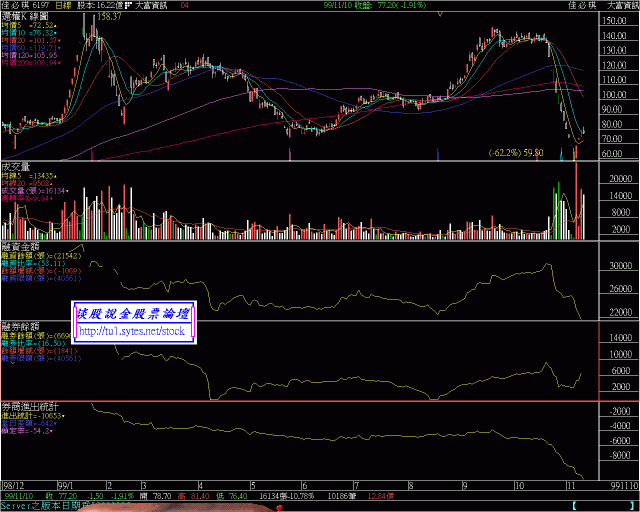Open the 成交量 volume panel title
Viewport: 640px width, 512px height.
pyautogui.click(x=16, y=167)
